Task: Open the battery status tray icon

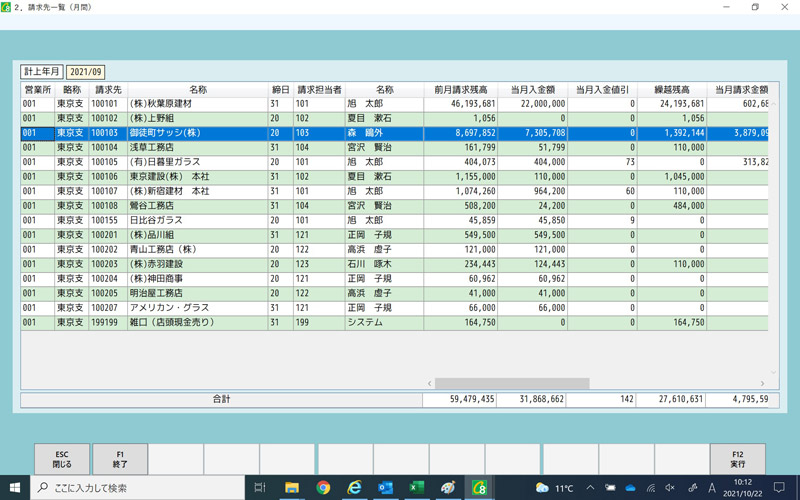Action: pyautogui.click(x=610, y=488)
